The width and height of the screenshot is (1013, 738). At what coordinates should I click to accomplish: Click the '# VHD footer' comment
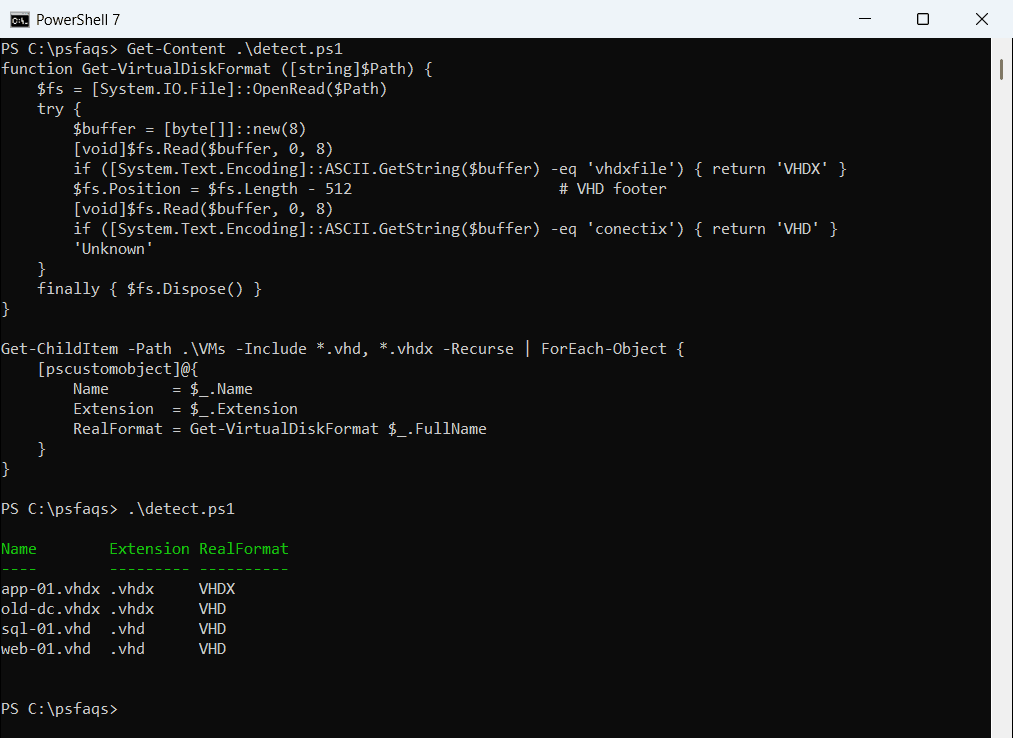612,189
